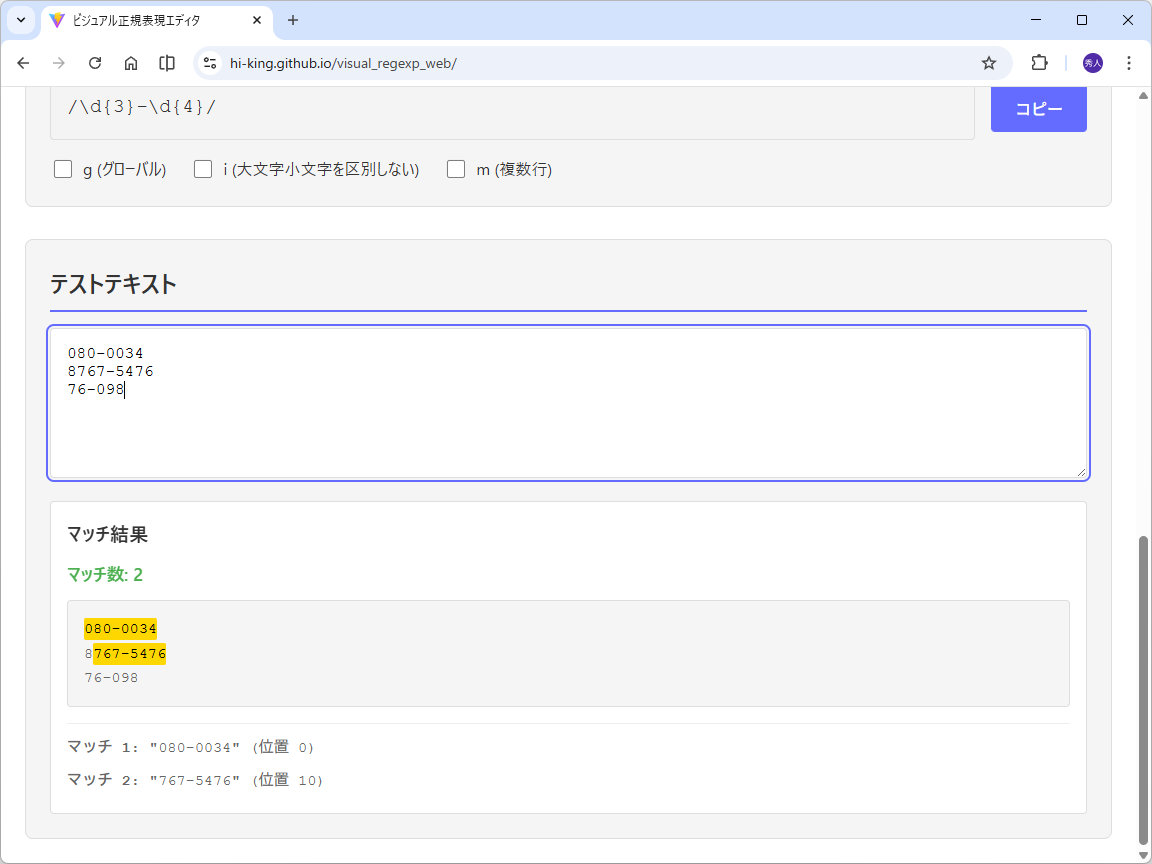This screenshot has height=864, width=1152.
Task: Open Chrome's three-dot menu
Action: [1129, 62]
